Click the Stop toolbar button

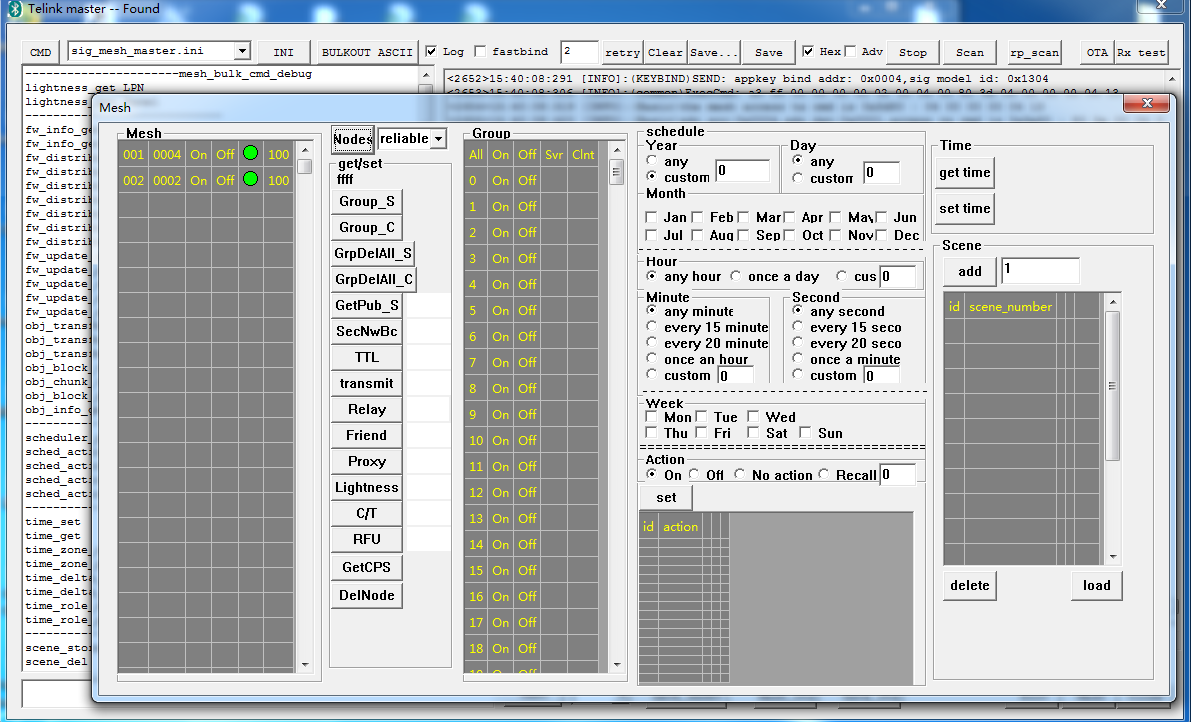coord(913,52)
